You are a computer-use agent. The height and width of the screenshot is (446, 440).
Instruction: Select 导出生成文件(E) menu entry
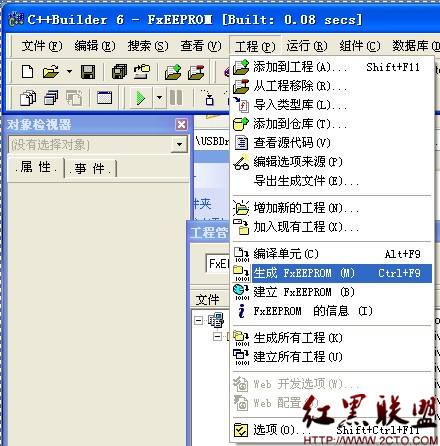coord(332,181)
